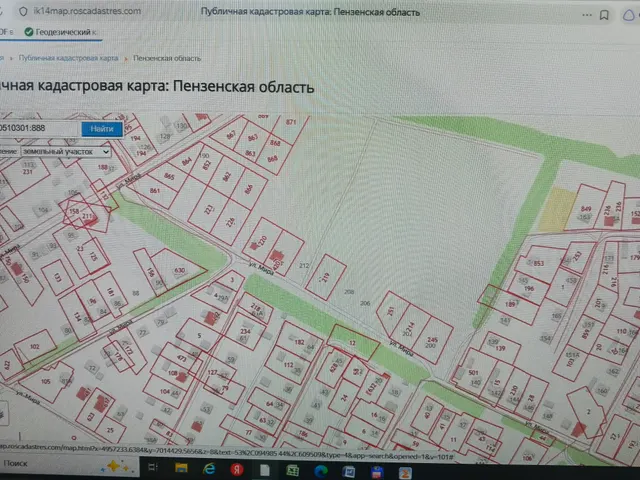This screenshot has width=640, height=480.
Task: Open Microsoft Edge from the taskbar
Action: click(x=321, y=471)
